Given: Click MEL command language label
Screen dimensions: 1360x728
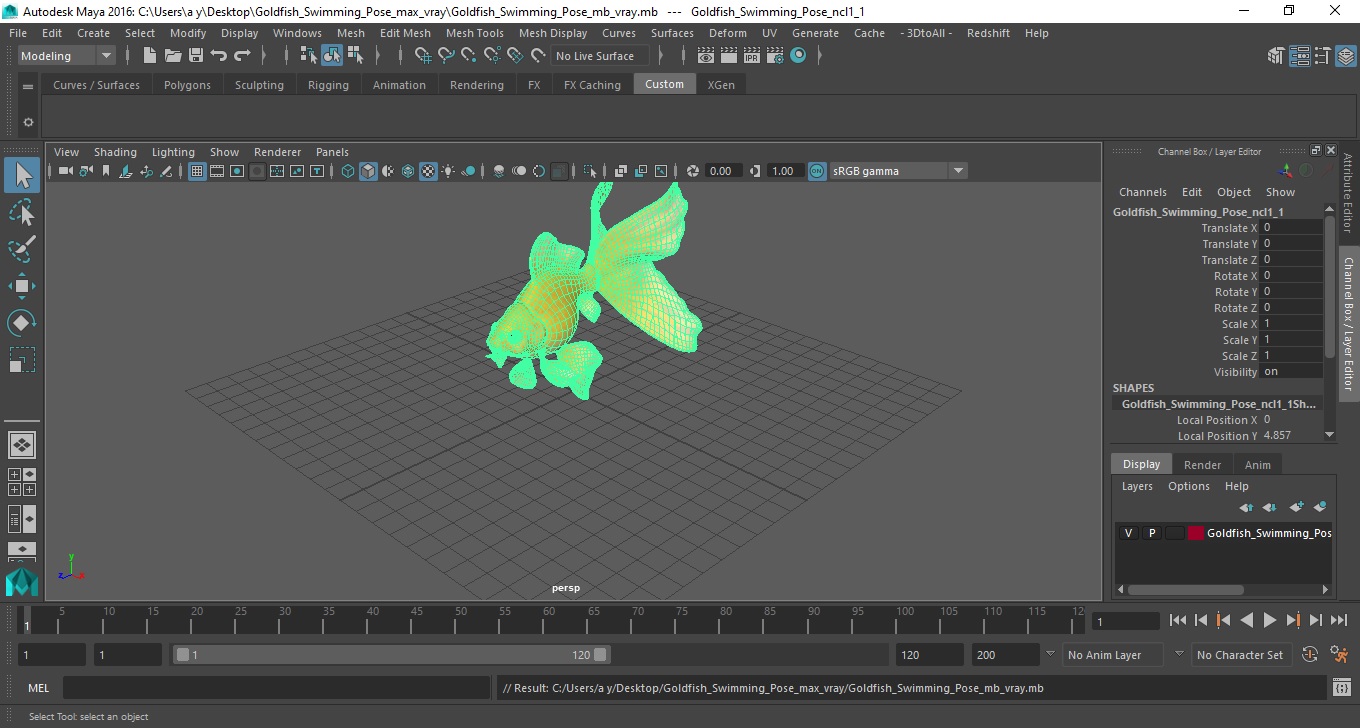Looking at the screenshot, I should click(x=39, y=688).
